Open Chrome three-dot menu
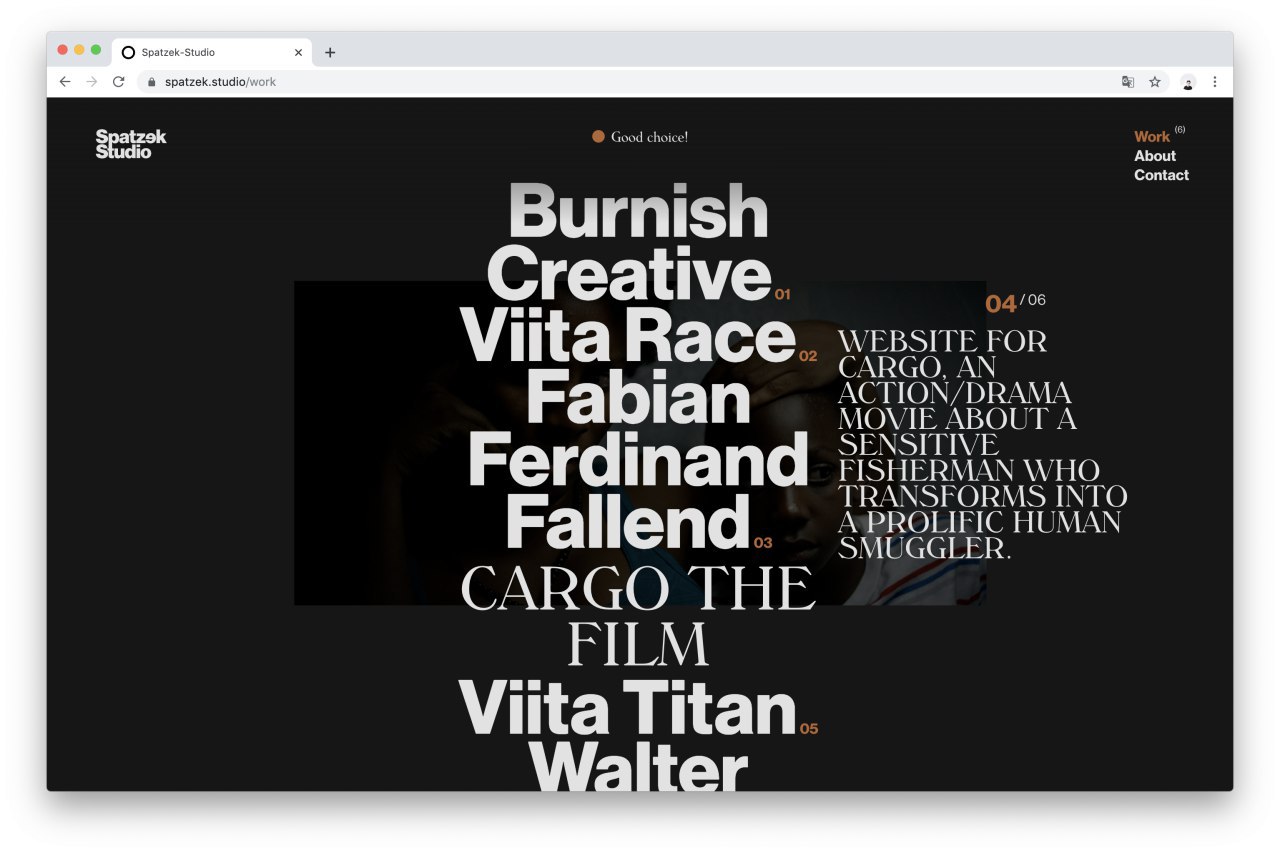Screen dimensions: 1280x853 [x=1215, y=82]
